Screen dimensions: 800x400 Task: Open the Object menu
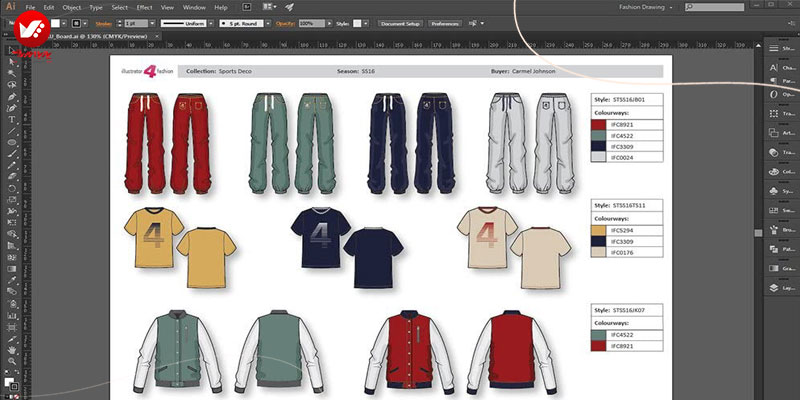(x=72, y=8)
